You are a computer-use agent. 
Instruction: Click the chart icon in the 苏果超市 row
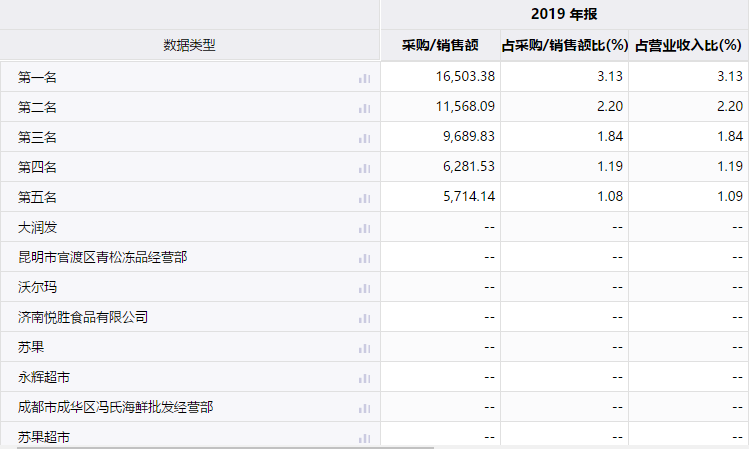[x=365, y=438]
